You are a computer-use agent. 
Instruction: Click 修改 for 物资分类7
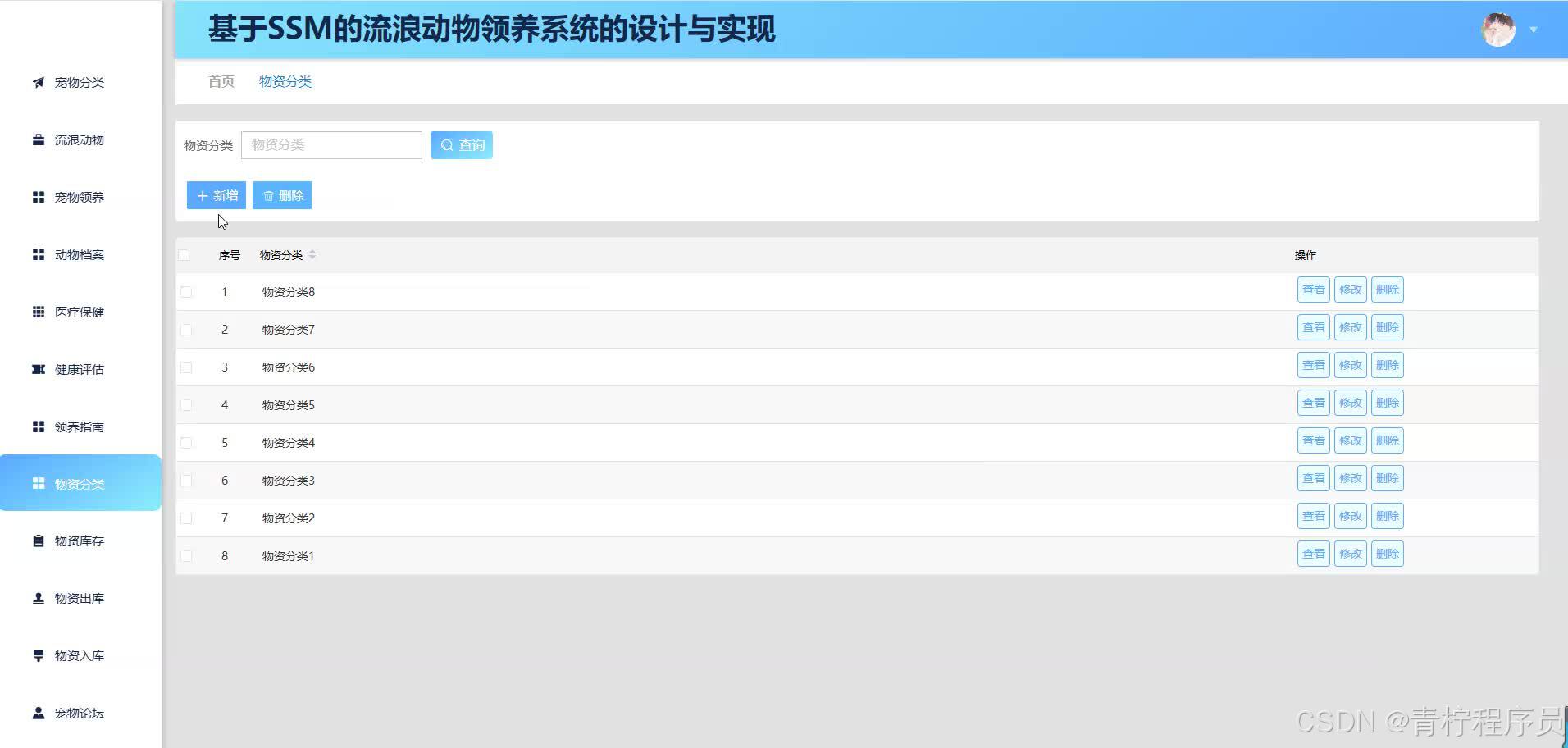click(x=1351, y=327)
